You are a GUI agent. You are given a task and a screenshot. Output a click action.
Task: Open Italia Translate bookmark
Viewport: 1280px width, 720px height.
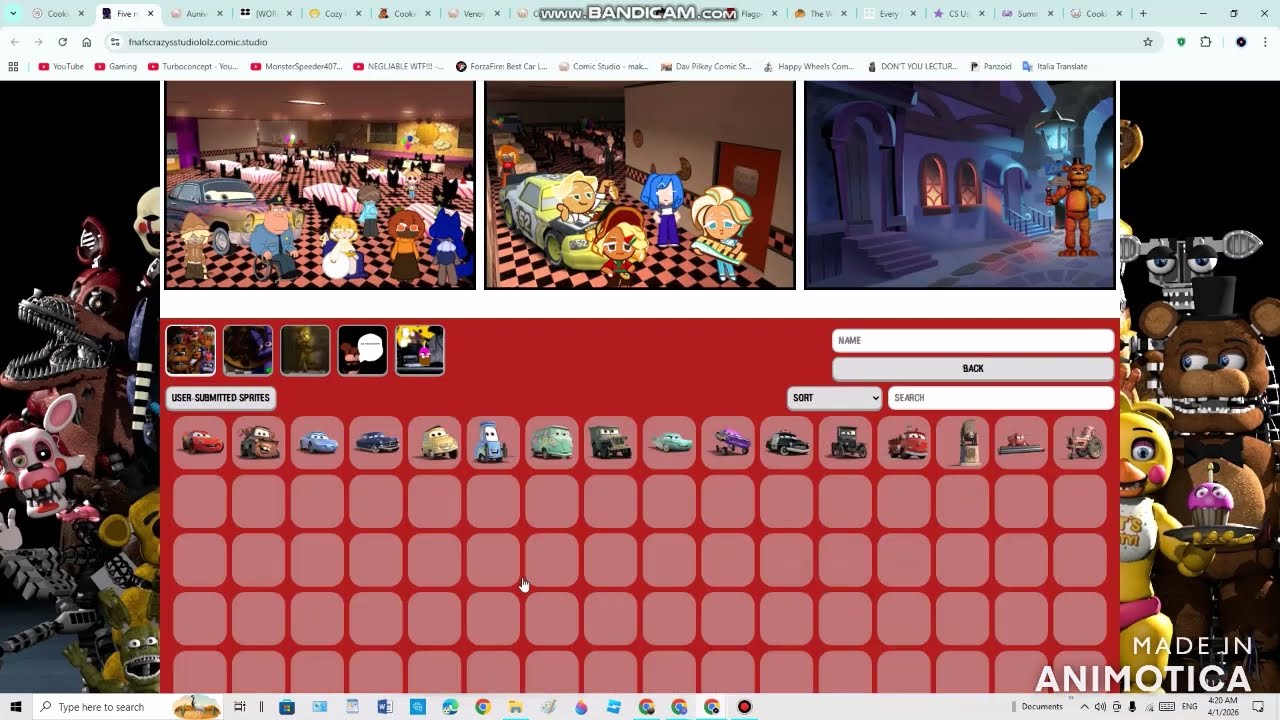(x=1054, y=66)
